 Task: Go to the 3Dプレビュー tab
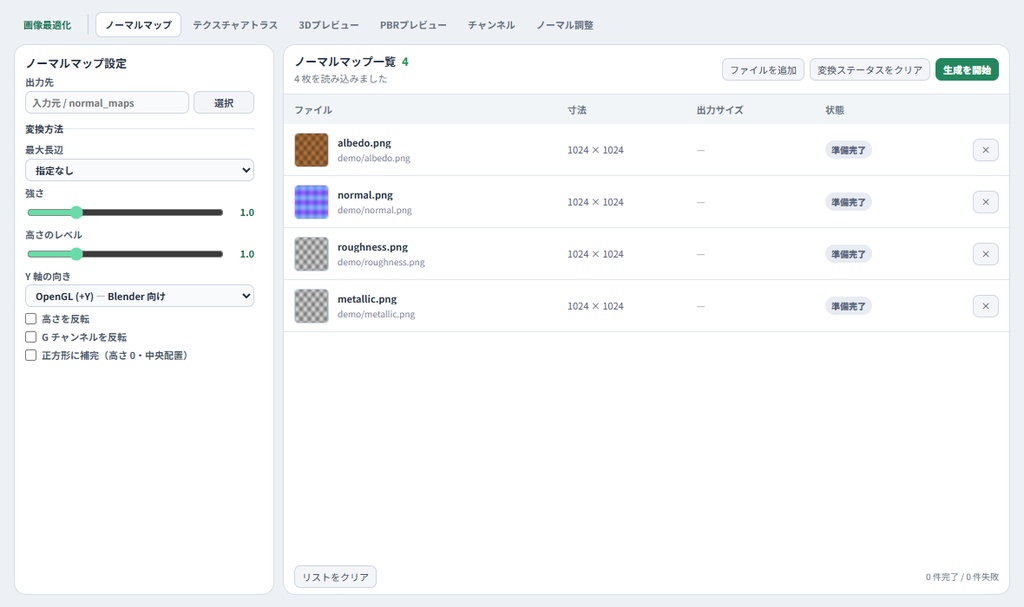point(328,25)
